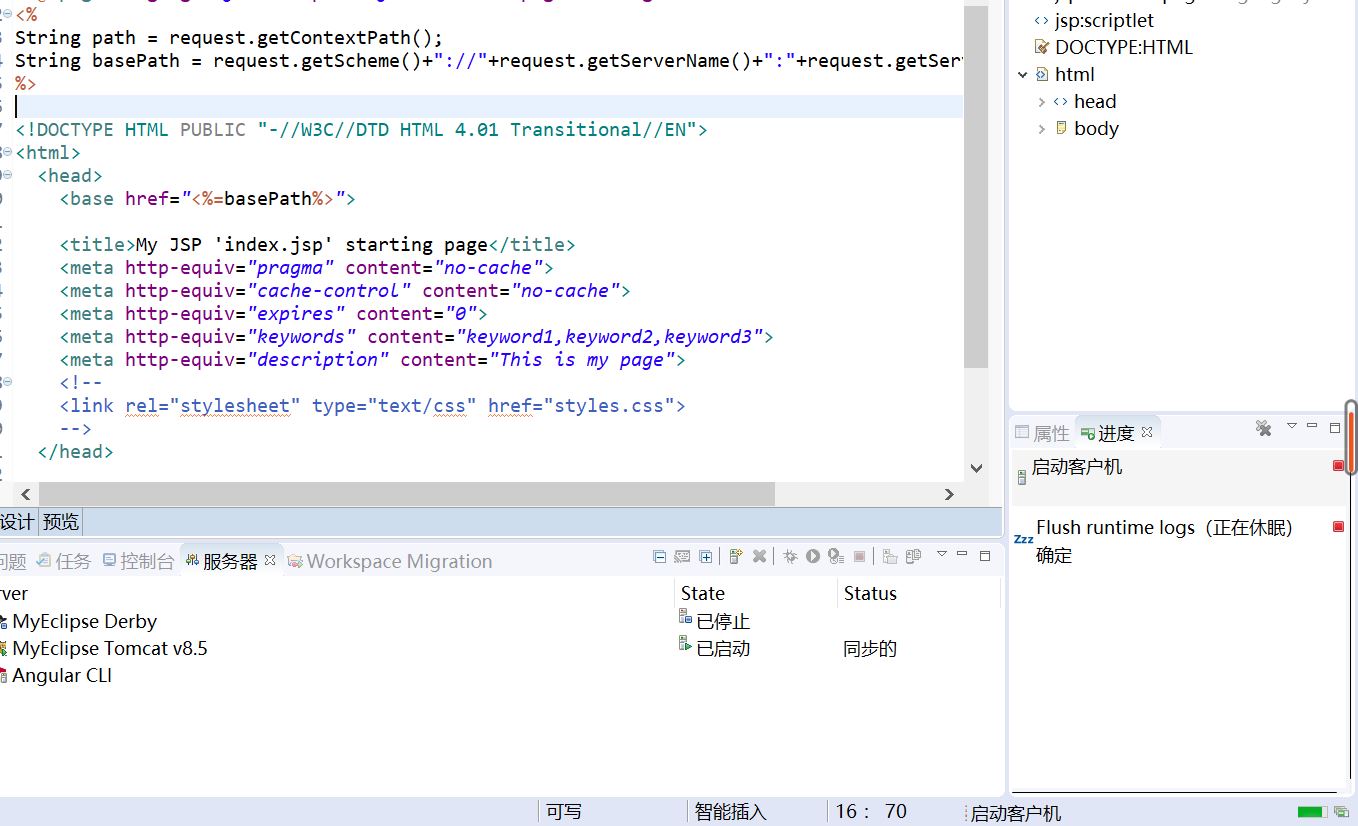Cancel the 启动客户机 job with red stop button
This screenshot has width=1358, height=826.
click(1339, 465)
